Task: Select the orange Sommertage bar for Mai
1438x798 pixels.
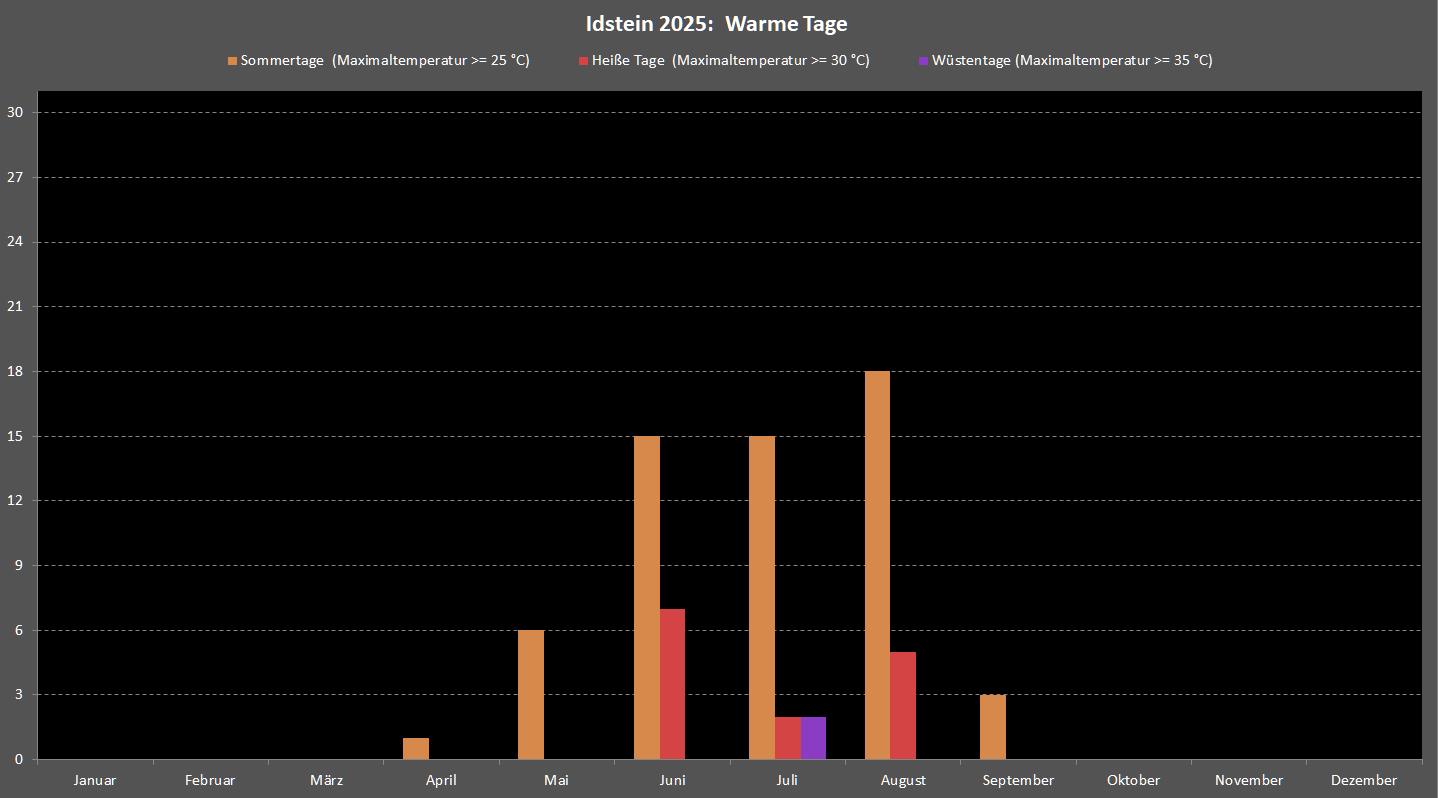Action: [531, 694]
